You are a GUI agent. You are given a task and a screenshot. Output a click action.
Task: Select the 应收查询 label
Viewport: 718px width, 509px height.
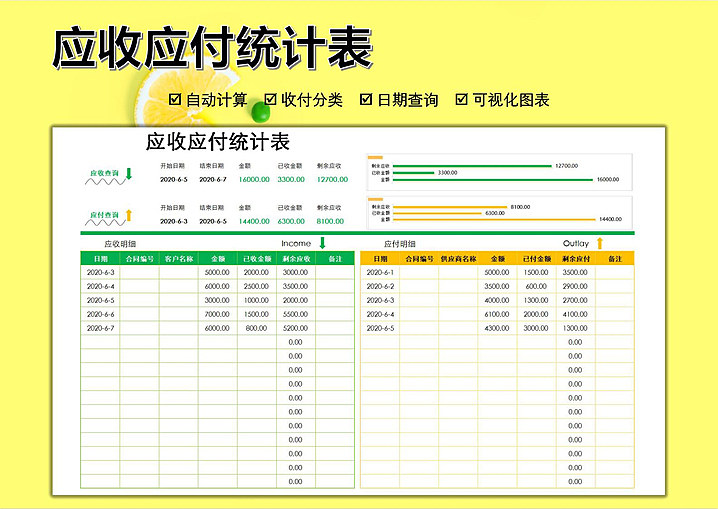pos(104,173)
